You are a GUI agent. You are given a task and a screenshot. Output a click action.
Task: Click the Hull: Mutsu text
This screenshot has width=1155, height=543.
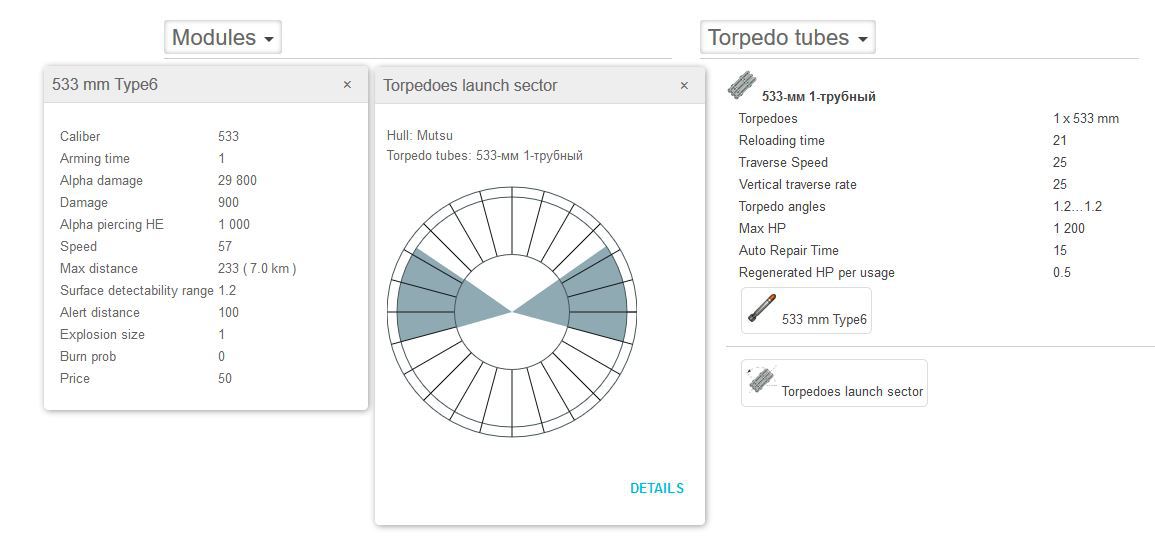click(419, 135)
